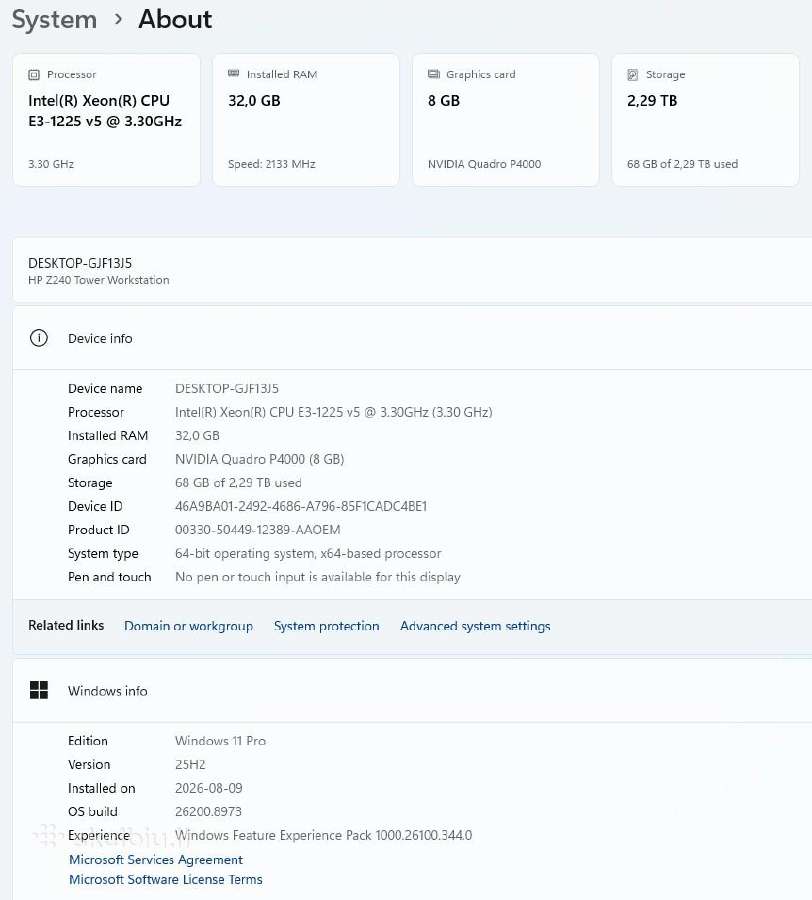Select the Storage value in Device info
812x900 pixels.
click(238, 483)
